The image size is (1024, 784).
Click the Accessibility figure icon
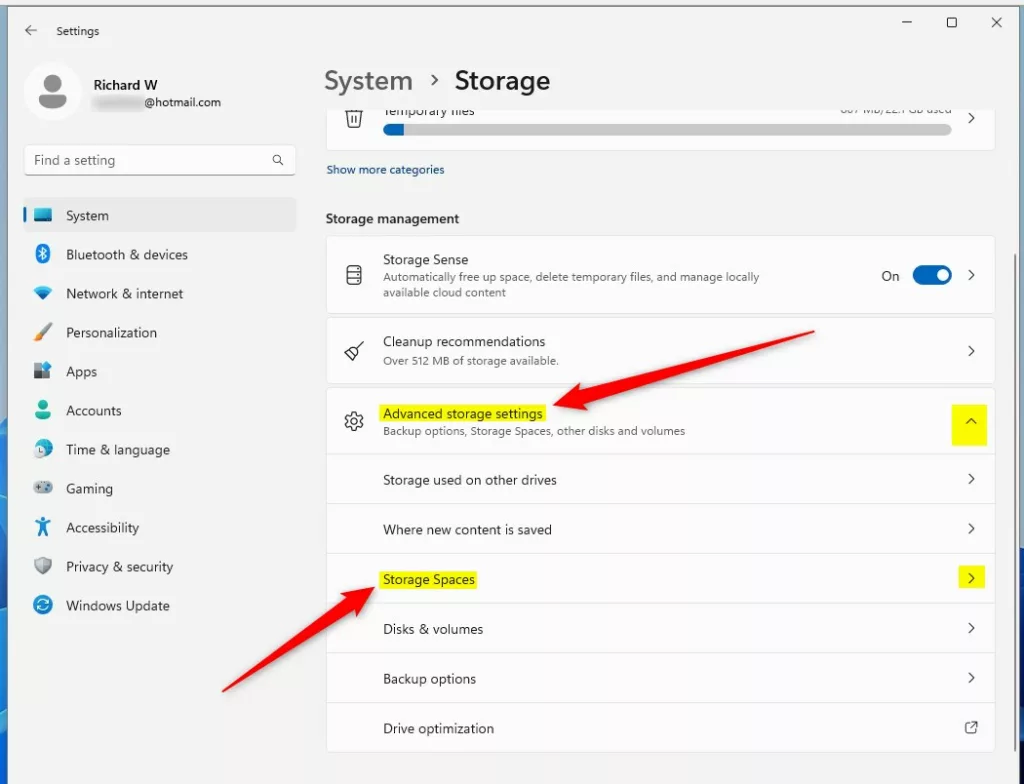43,527
